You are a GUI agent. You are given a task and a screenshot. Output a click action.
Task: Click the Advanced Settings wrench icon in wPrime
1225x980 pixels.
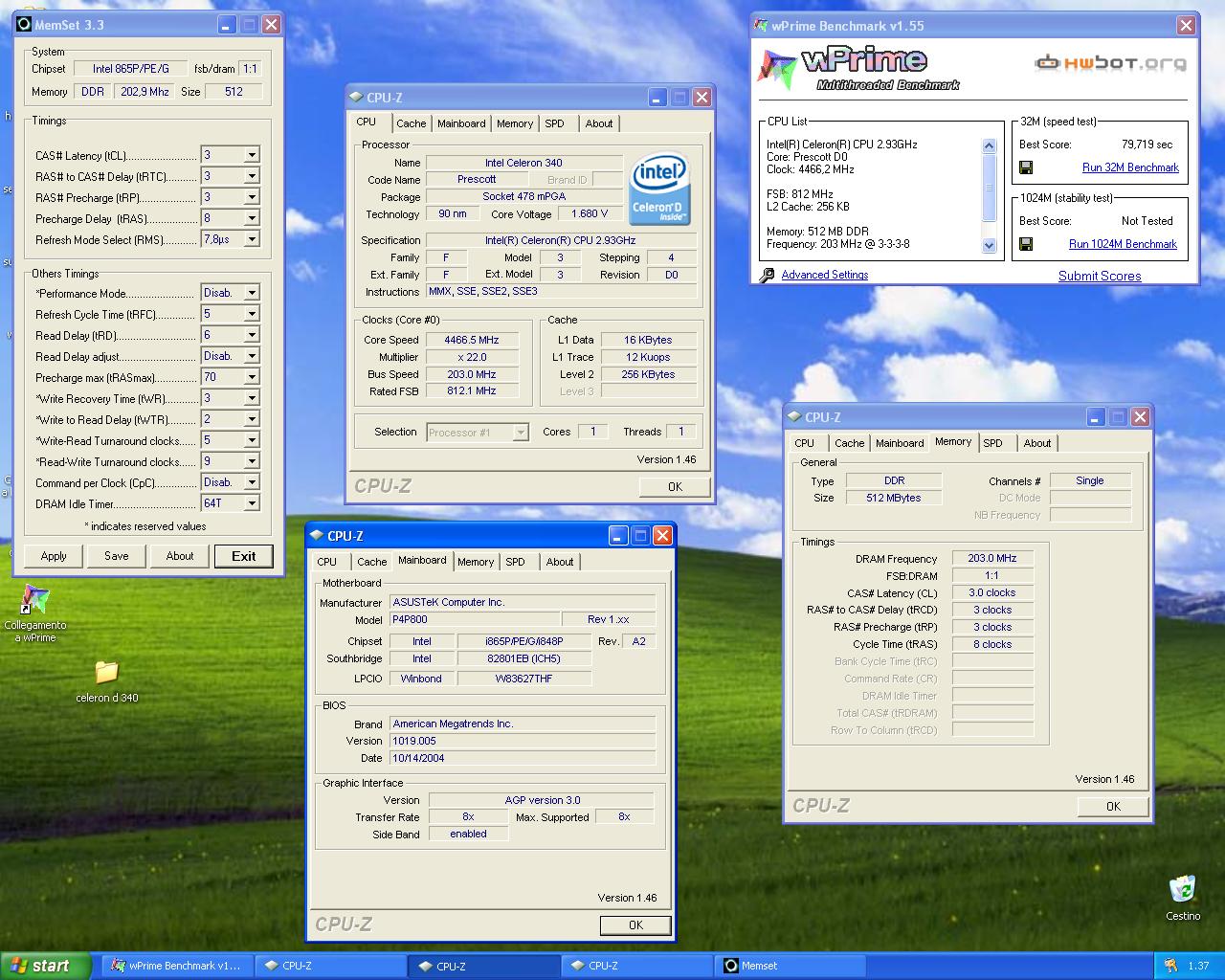click(x=768, y=275)
